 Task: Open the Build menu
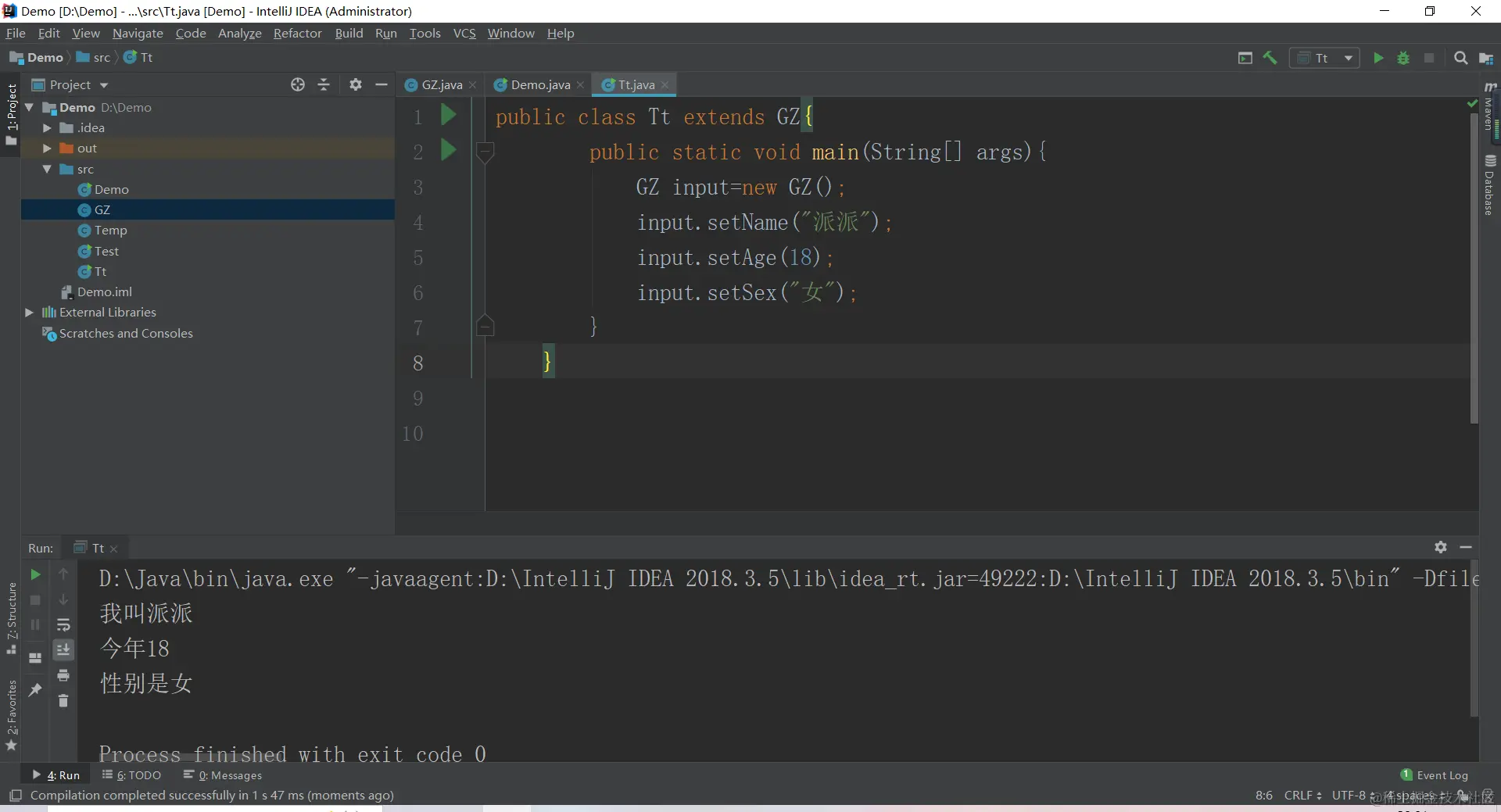tap(349, 33)
